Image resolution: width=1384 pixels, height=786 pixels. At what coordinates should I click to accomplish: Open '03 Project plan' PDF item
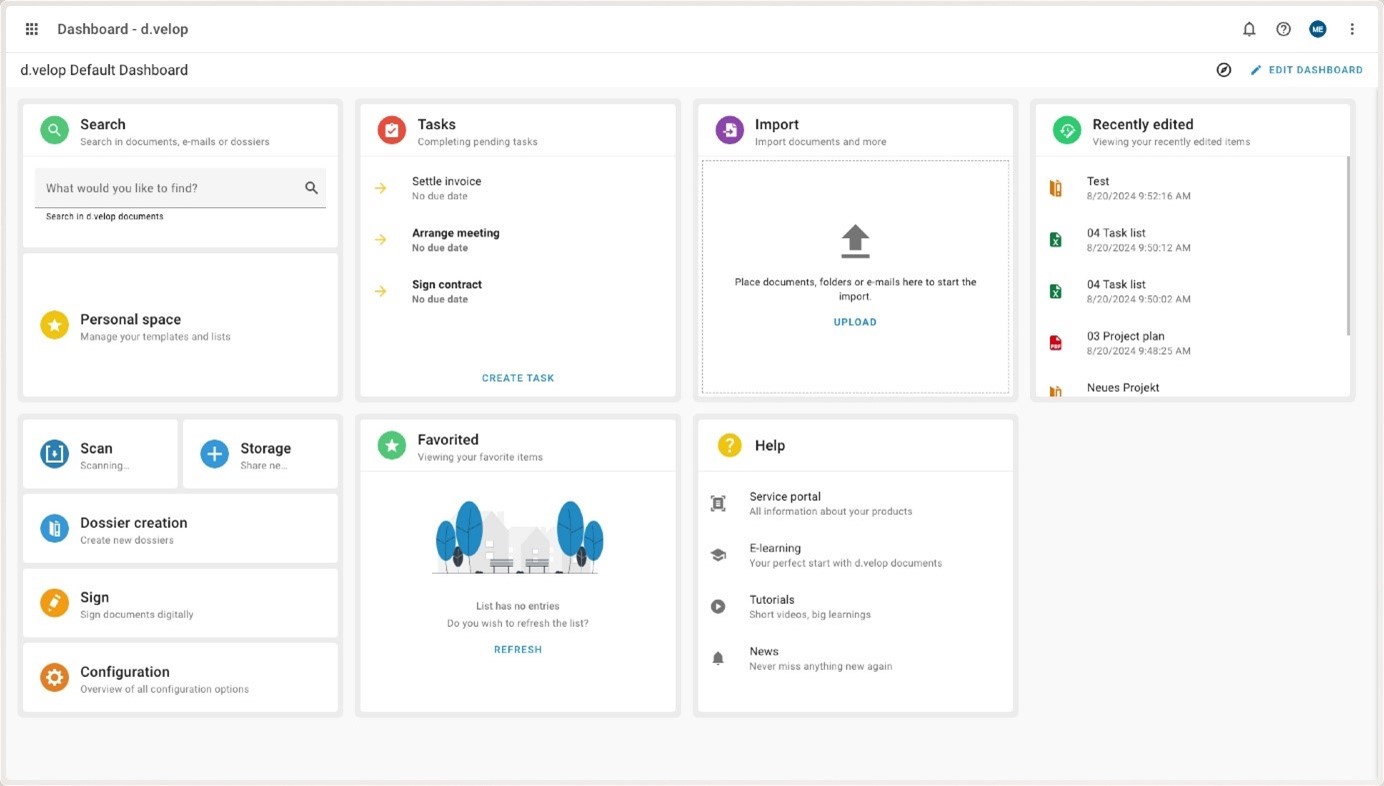pos(1125,342)
